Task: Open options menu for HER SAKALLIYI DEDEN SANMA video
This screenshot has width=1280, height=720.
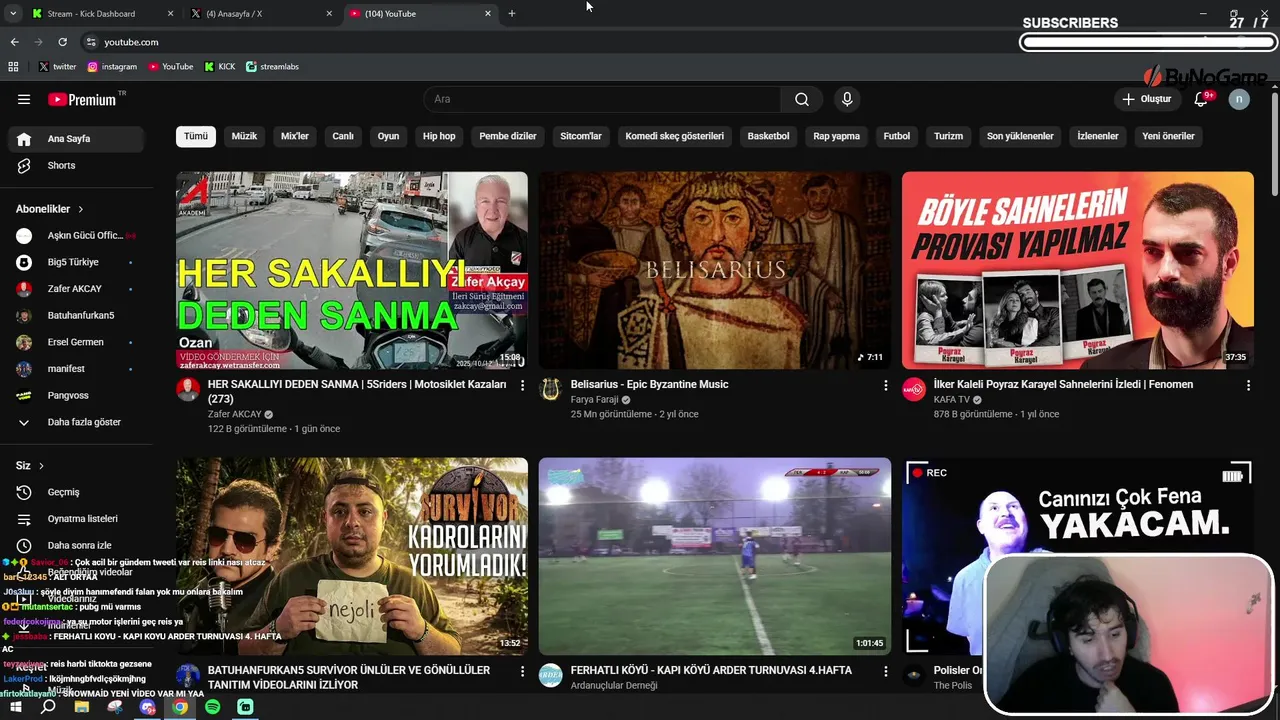Action: 522,385
